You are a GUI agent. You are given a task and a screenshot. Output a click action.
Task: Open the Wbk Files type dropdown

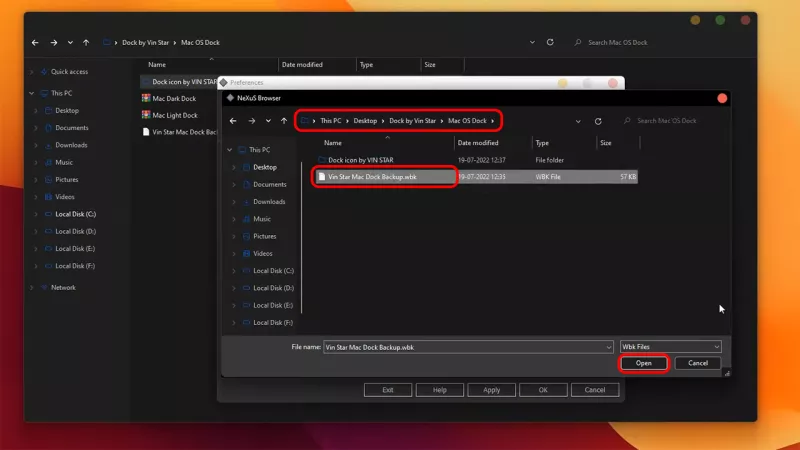point(670,347)
